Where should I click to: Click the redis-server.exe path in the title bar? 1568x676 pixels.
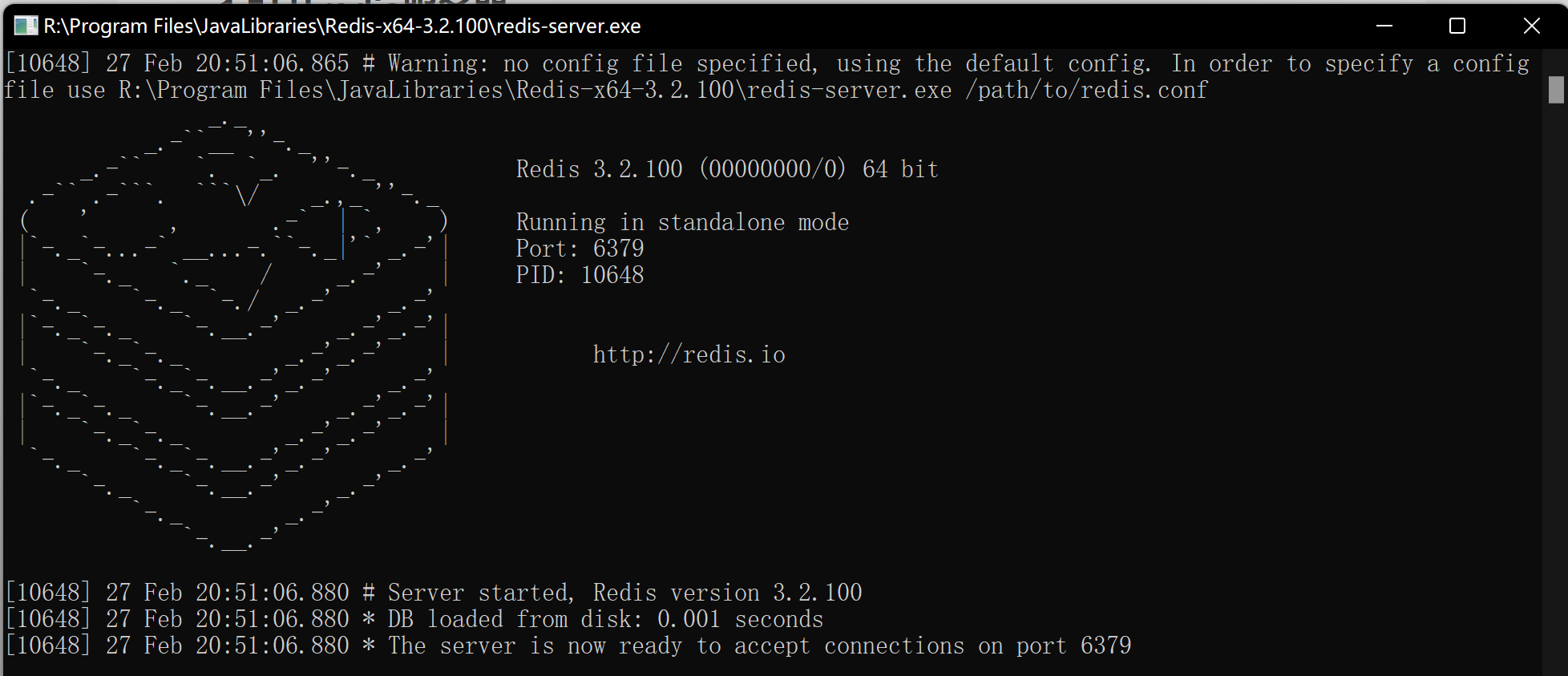pos(337,25)
